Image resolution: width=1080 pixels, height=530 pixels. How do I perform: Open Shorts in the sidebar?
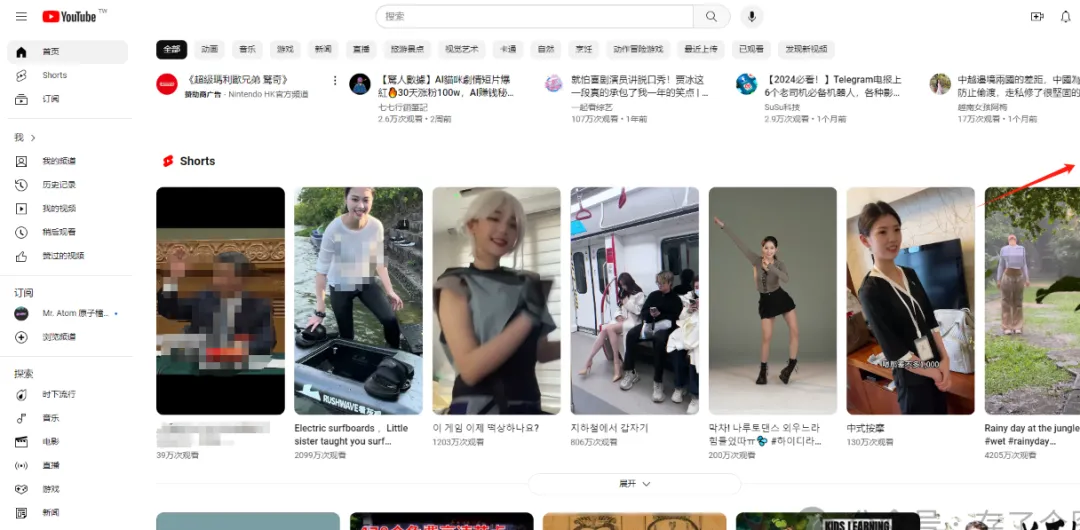(68, 75)
